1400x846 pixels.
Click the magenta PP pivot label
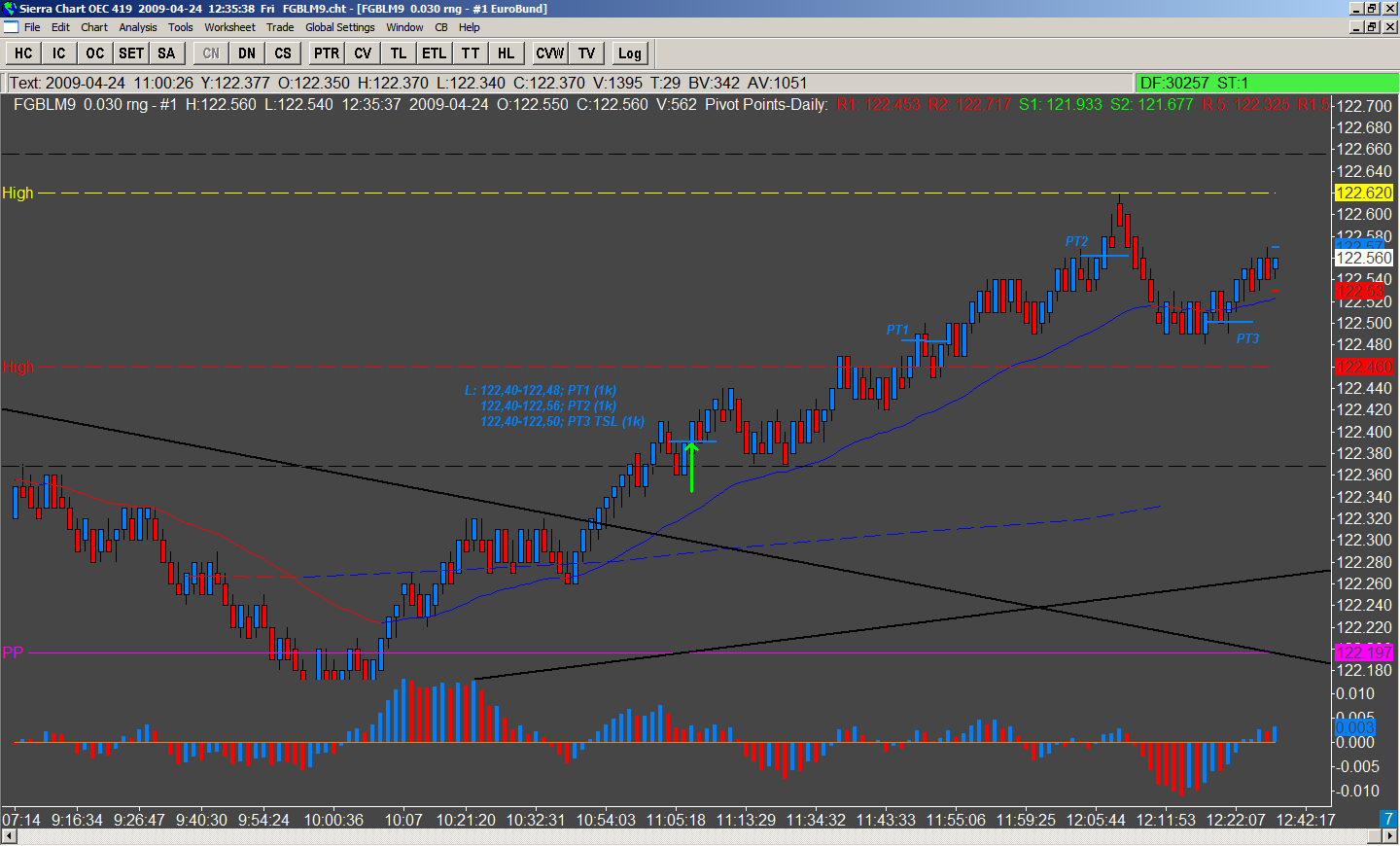[x=13, y=652]
